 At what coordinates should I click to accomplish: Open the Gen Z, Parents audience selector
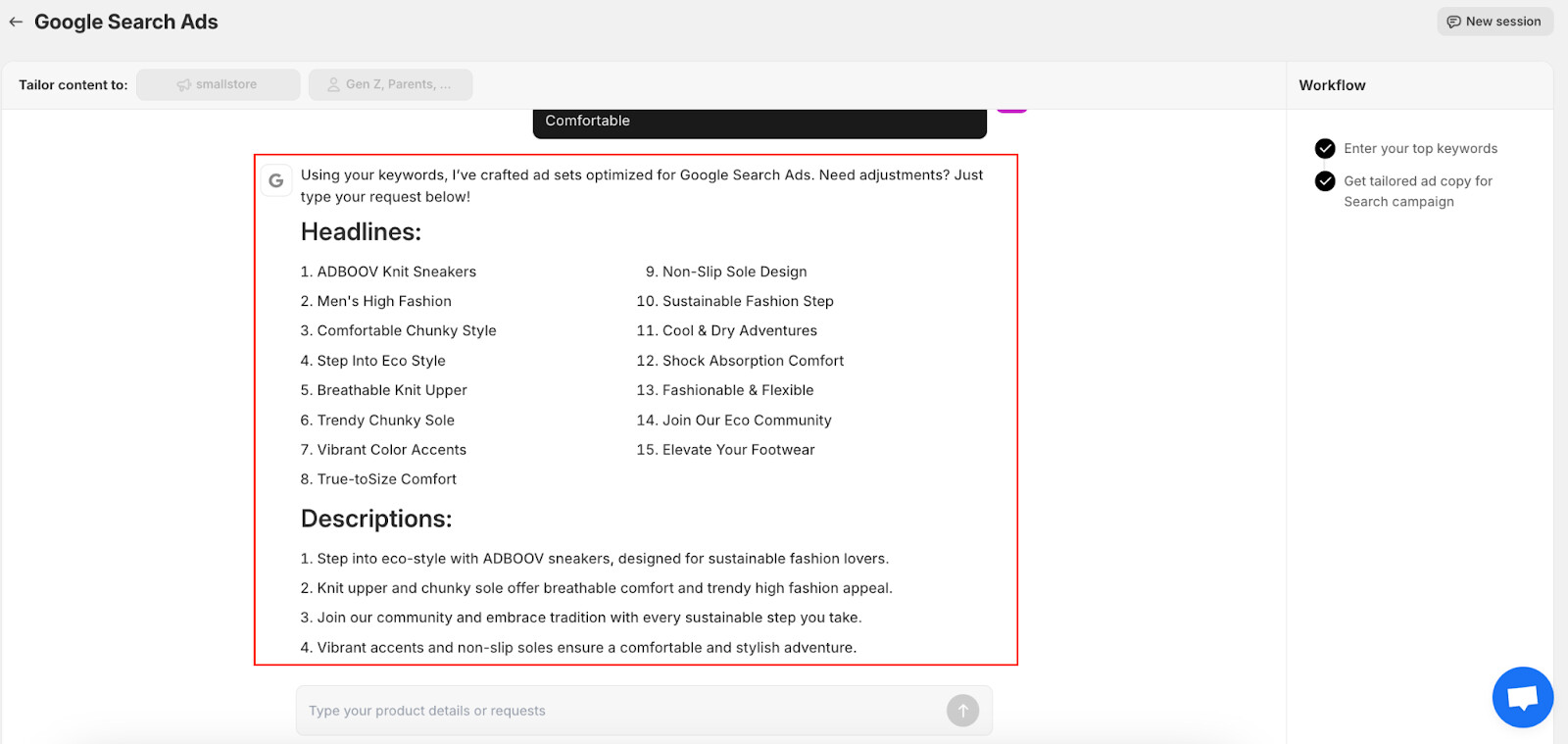[x=391, y=84]
